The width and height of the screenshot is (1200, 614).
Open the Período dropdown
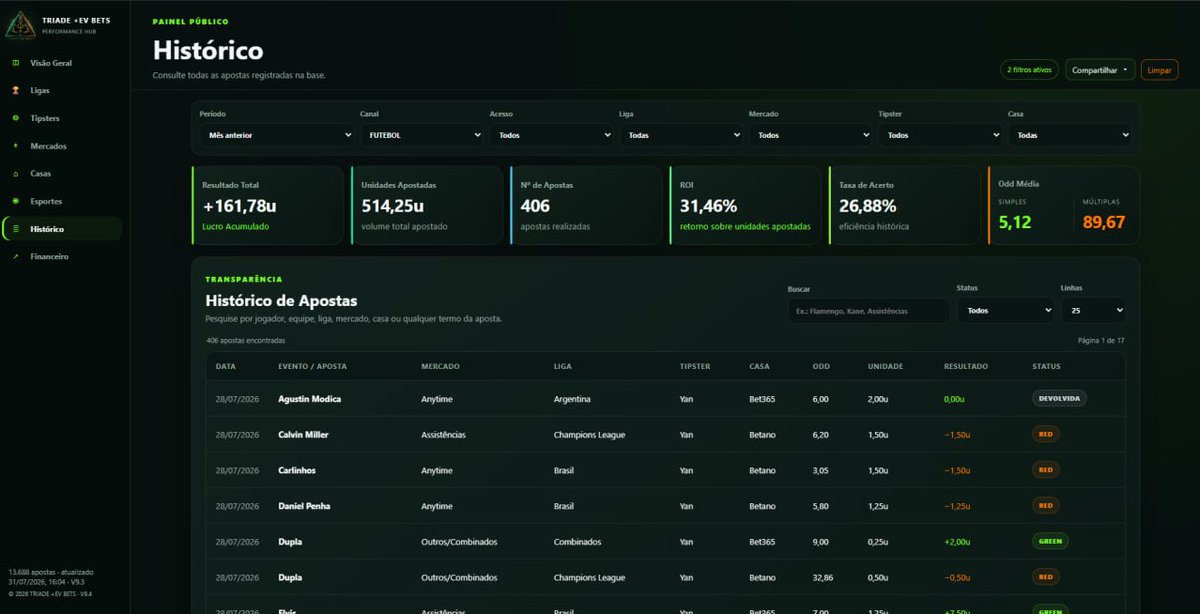pyautogui.click(x=277, y=135)
